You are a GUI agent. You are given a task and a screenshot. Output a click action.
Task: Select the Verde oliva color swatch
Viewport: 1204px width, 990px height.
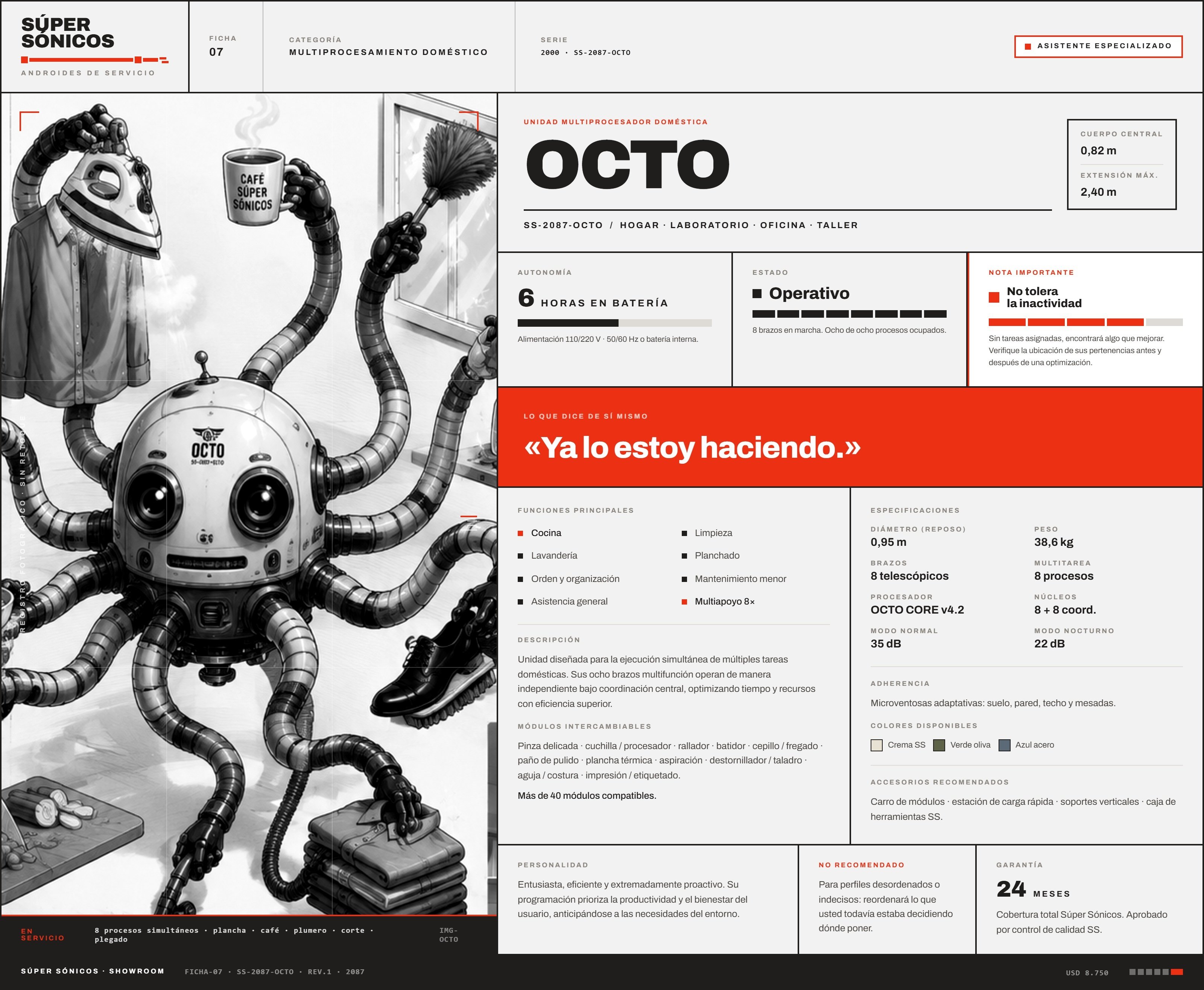pos(939,745)
